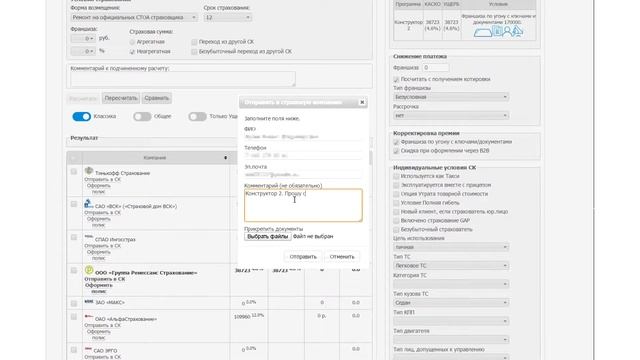The width and height of the screenshot is (640, 360).
Task: Click Отменить in the dialog
Action: point(342,257)
